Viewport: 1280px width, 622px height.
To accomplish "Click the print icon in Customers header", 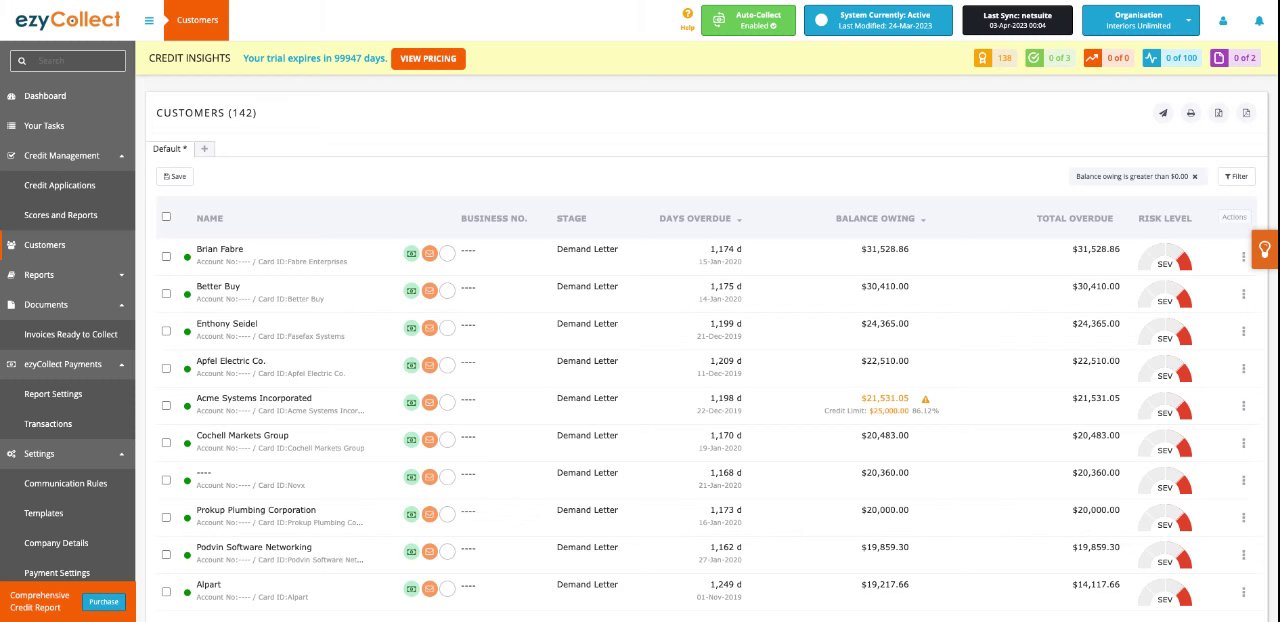I will pyautogui.click(x=1191, y=113).
